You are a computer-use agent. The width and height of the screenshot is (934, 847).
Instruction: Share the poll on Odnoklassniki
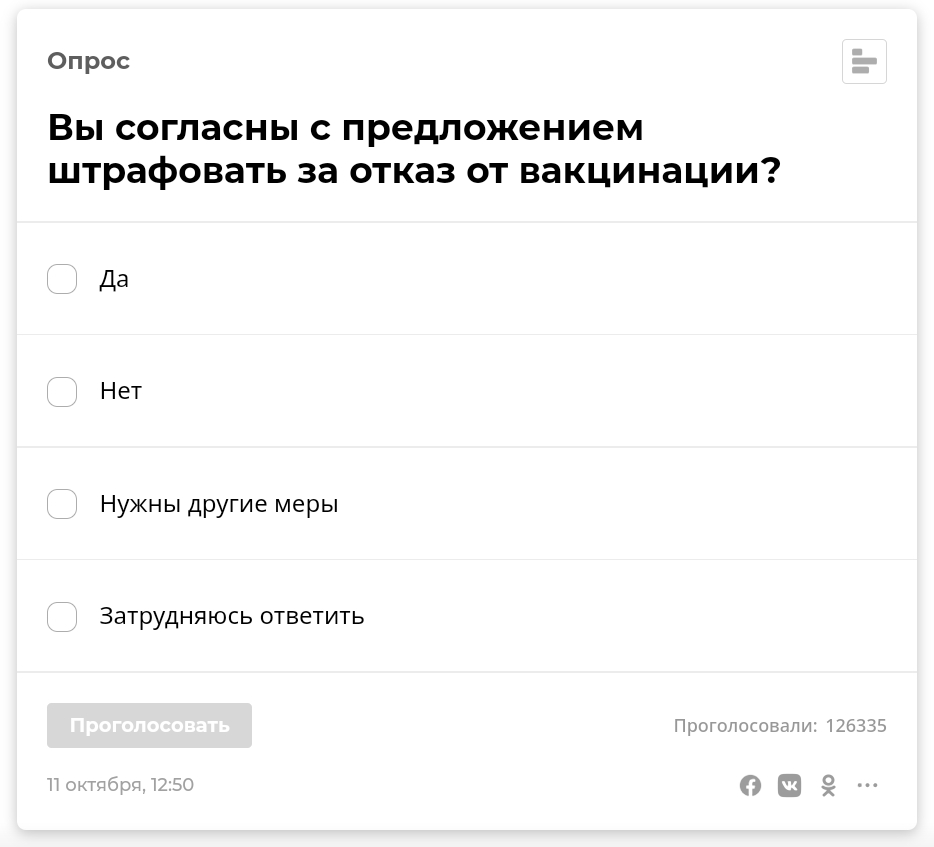[x=828, y=785]
